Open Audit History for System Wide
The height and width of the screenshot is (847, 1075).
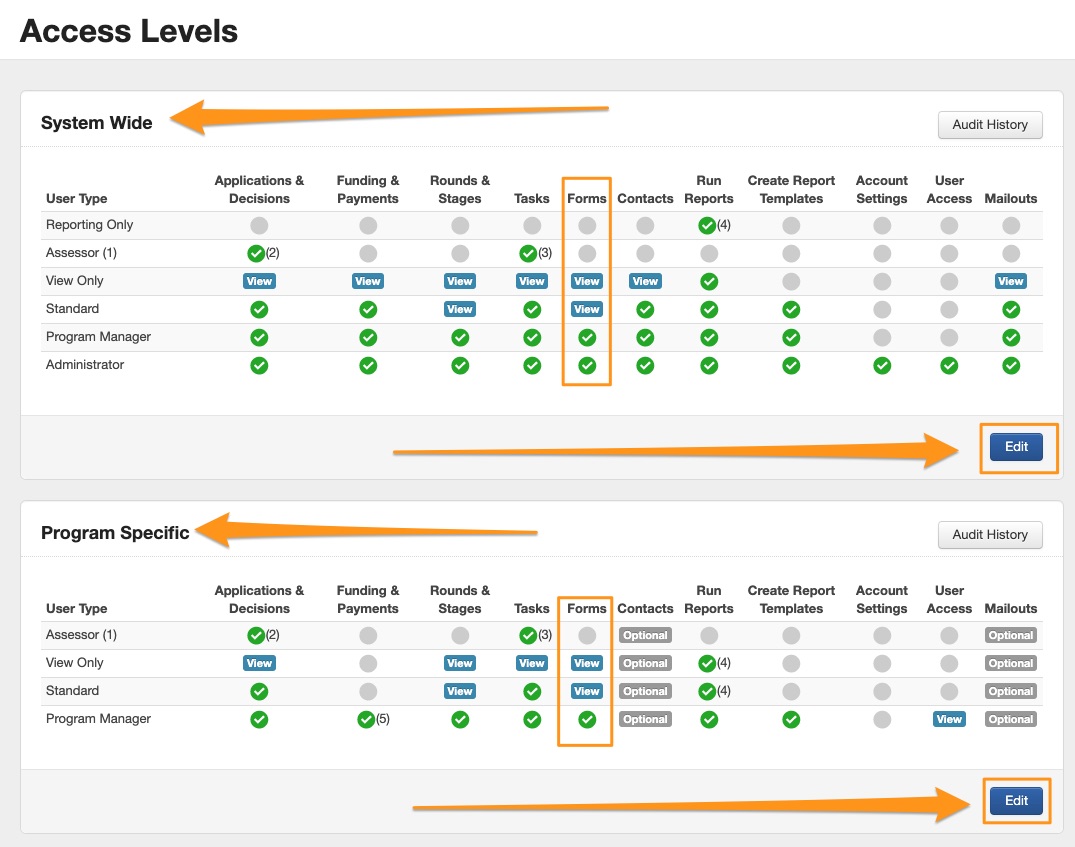(989, 125)
